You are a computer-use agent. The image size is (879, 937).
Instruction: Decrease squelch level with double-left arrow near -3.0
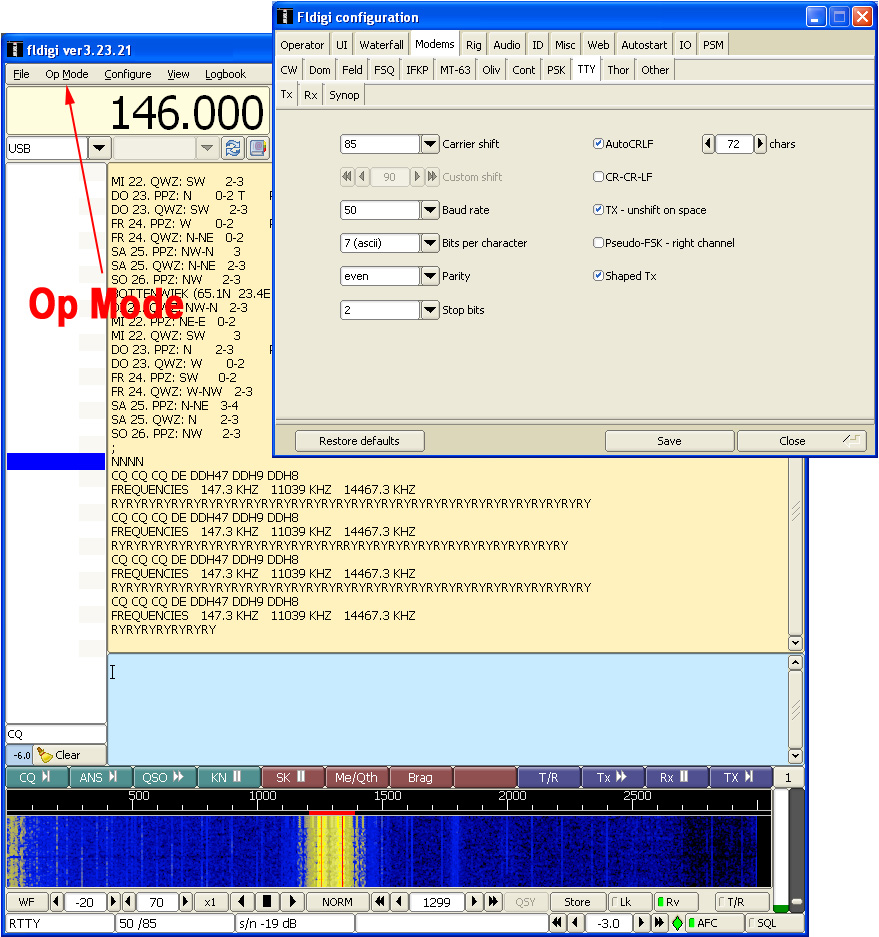click(557, 923)
